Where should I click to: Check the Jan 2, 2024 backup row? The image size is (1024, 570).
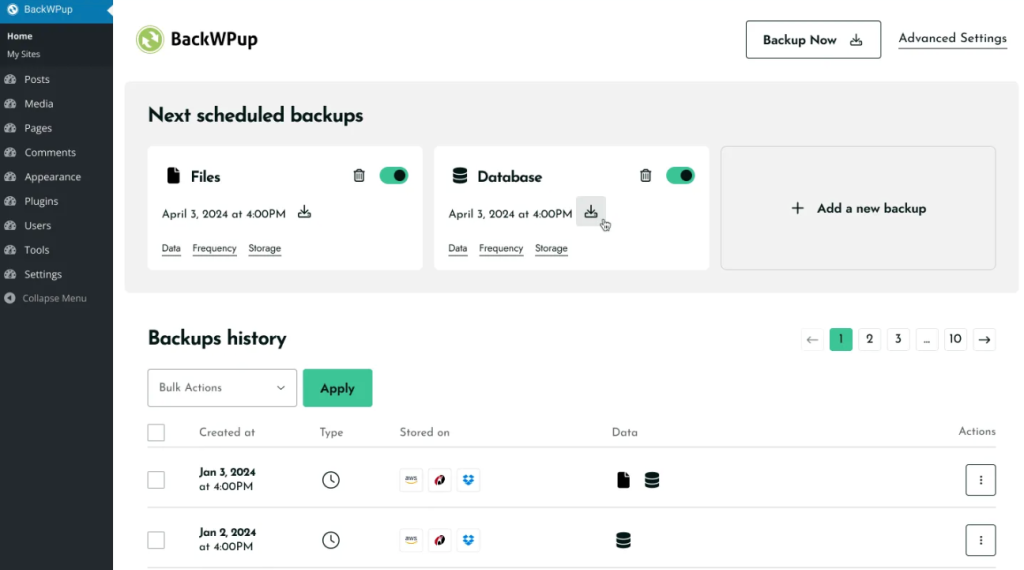click(156, 540)
